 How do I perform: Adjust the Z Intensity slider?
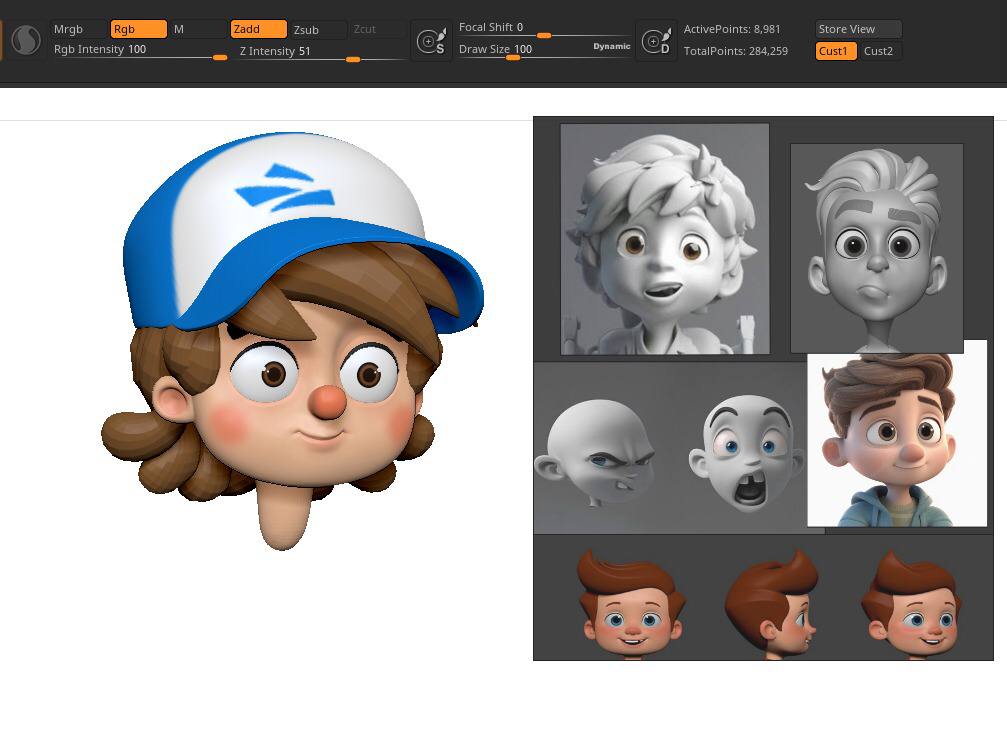tap(320, 52)
